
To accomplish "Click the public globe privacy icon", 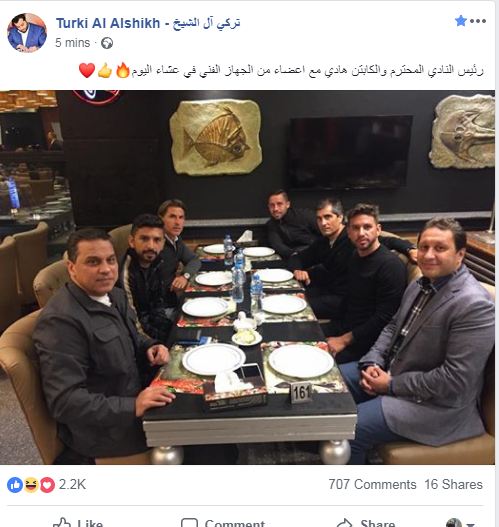I will click(107, 43).
